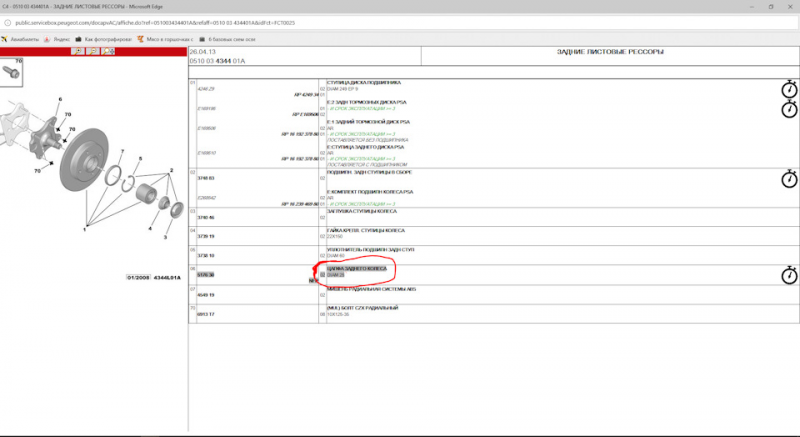Click the address bar URL field
This screenshot has height=437, width=800.
pos(200,23)
